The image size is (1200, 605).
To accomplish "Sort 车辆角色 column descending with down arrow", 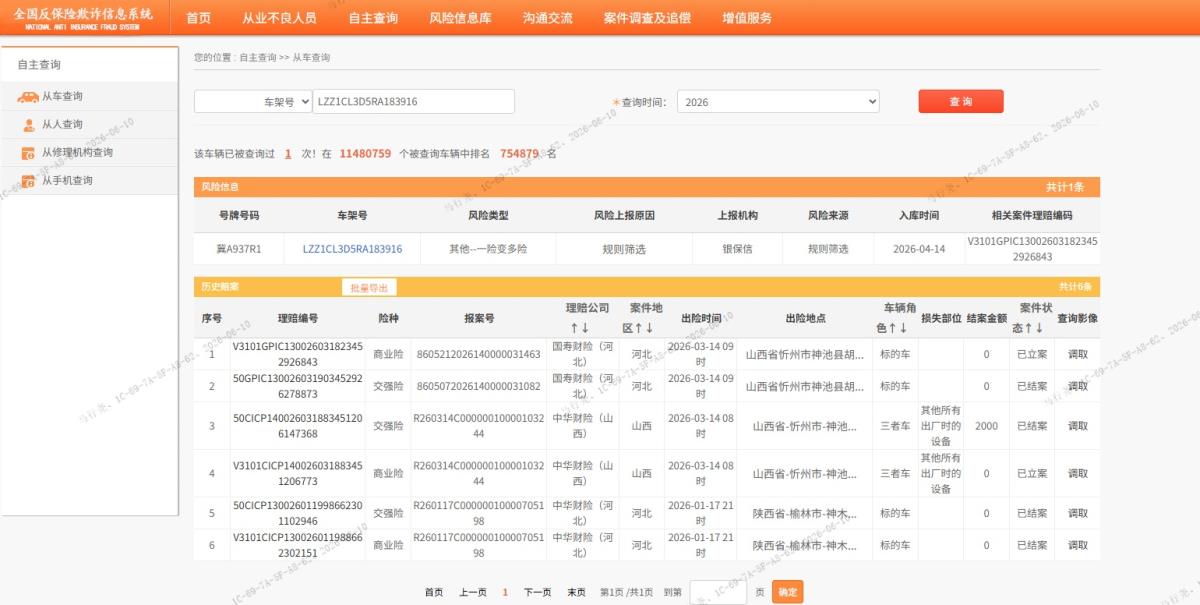I will coord(903,328).
